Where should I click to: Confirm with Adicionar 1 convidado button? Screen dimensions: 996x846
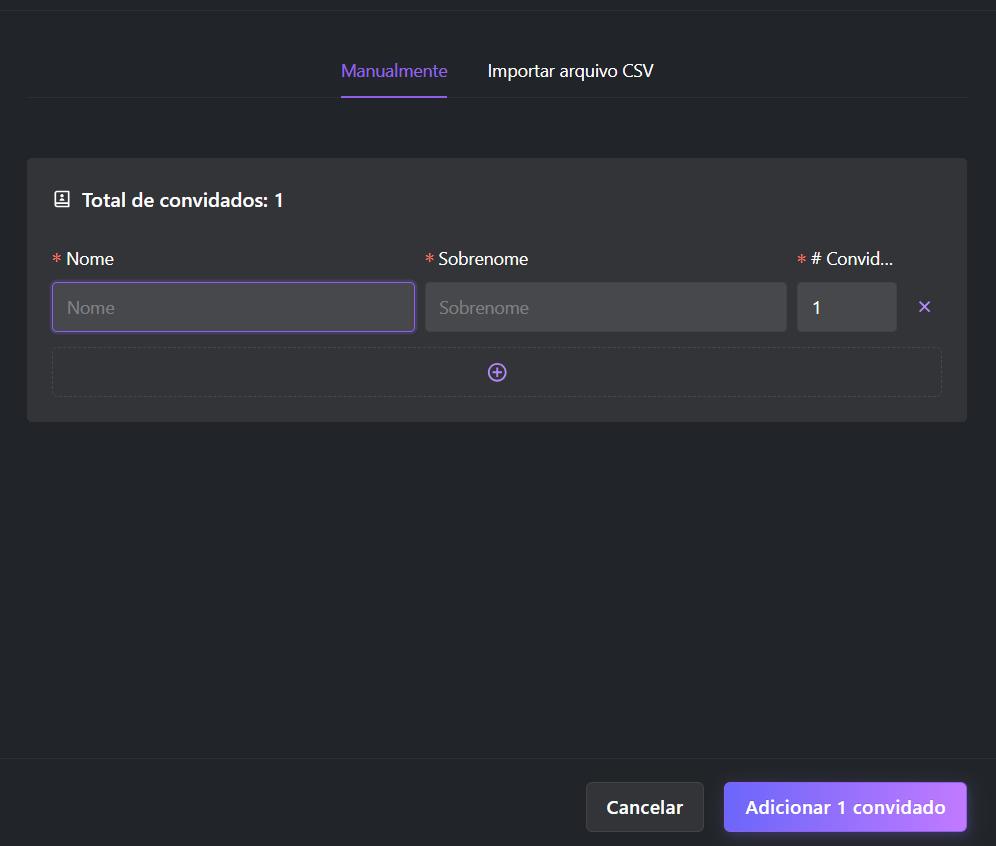point(845,807)
